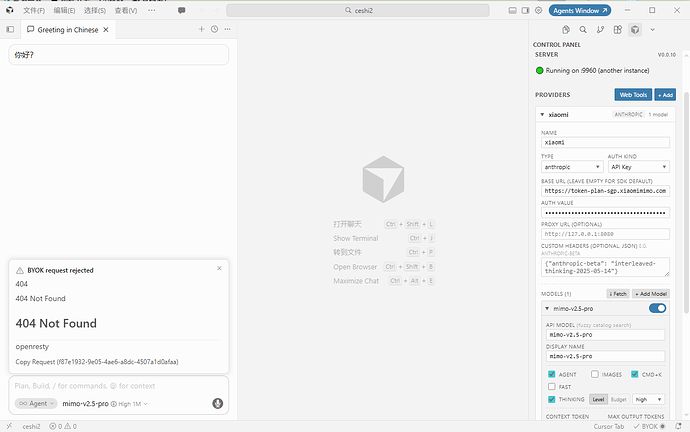690x432 pixels.
Task: Click the + Add Model button
Action: (x=650, y=293)
